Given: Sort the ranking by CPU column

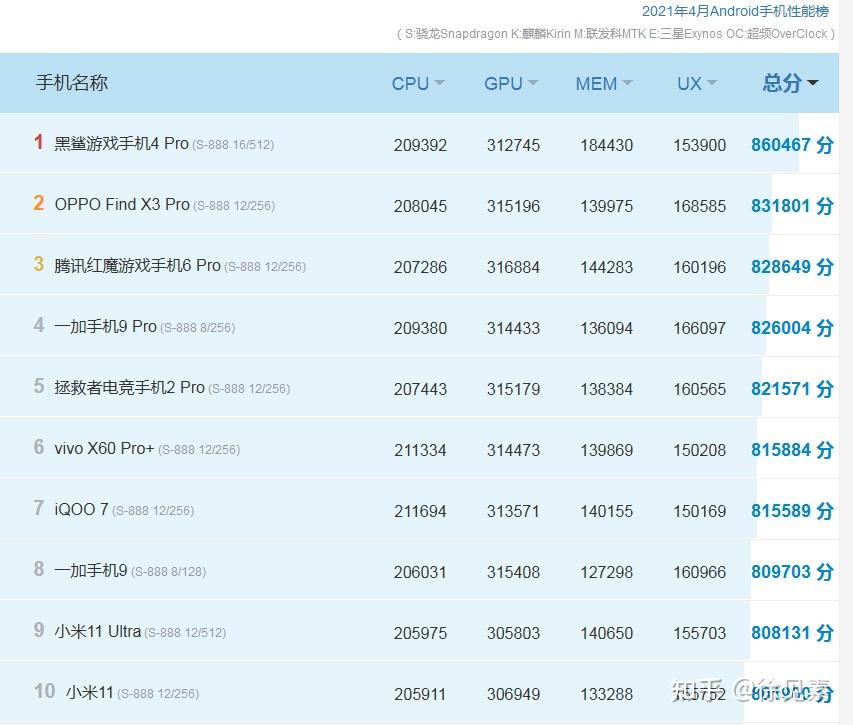Looking at the screenshot, I should 418,84.
